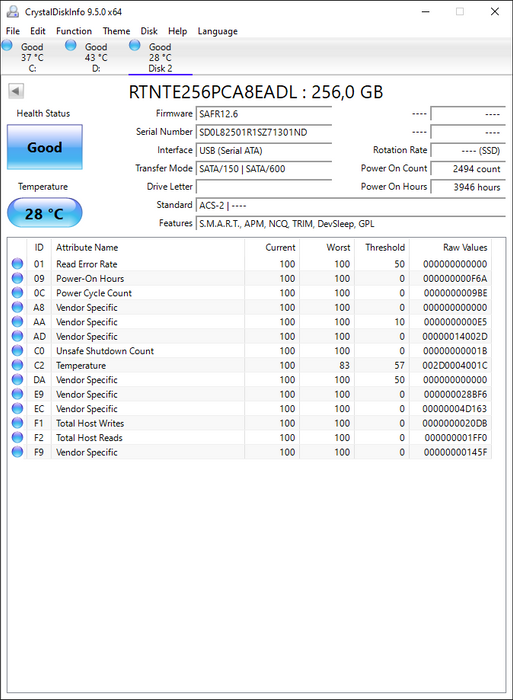Click the Good health status button
513x700 pixels.
(x=45, y=147)
